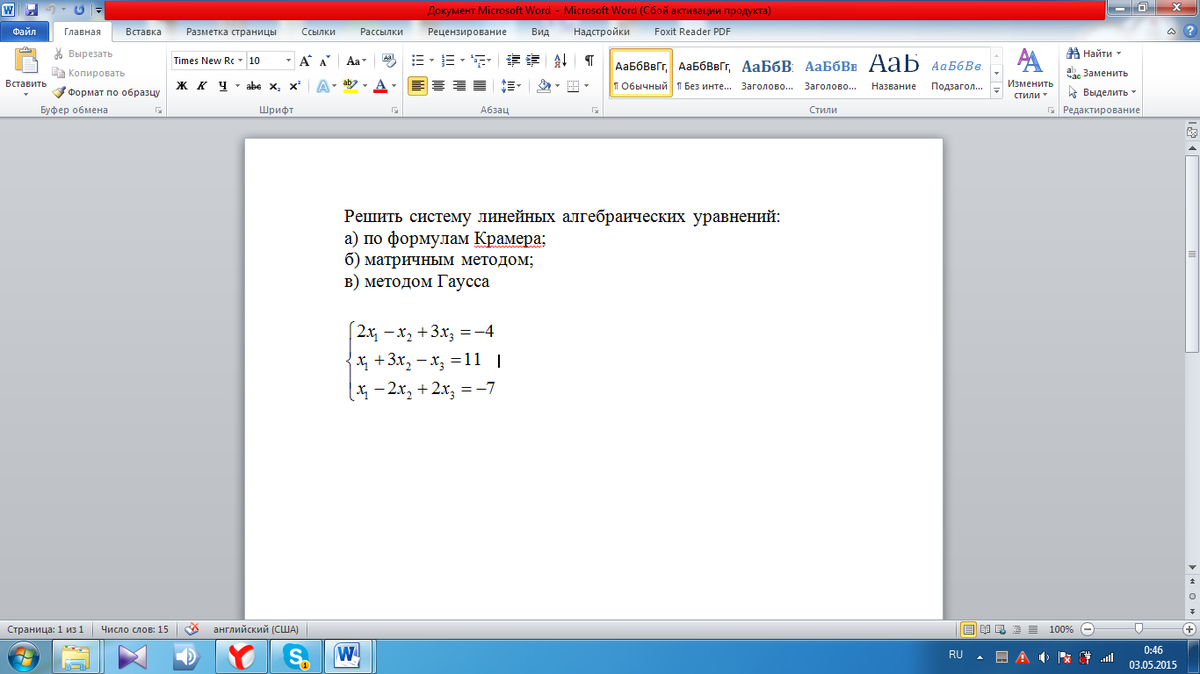1200x674 pixels.
Task: Expand the Styles gallery more arrow
Action: click(996, 90)
